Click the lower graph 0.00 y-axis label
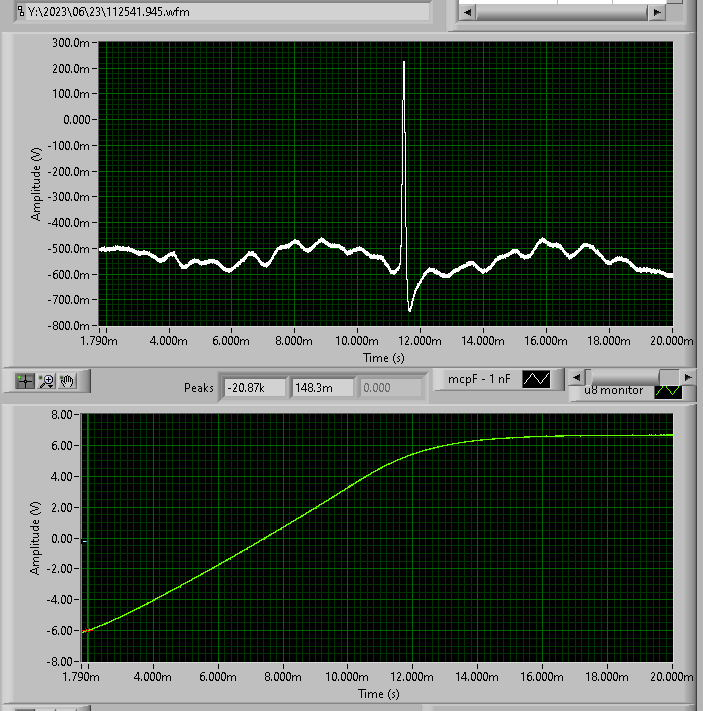The width and height of the screenshot is (703, 711). pos(62,538)
